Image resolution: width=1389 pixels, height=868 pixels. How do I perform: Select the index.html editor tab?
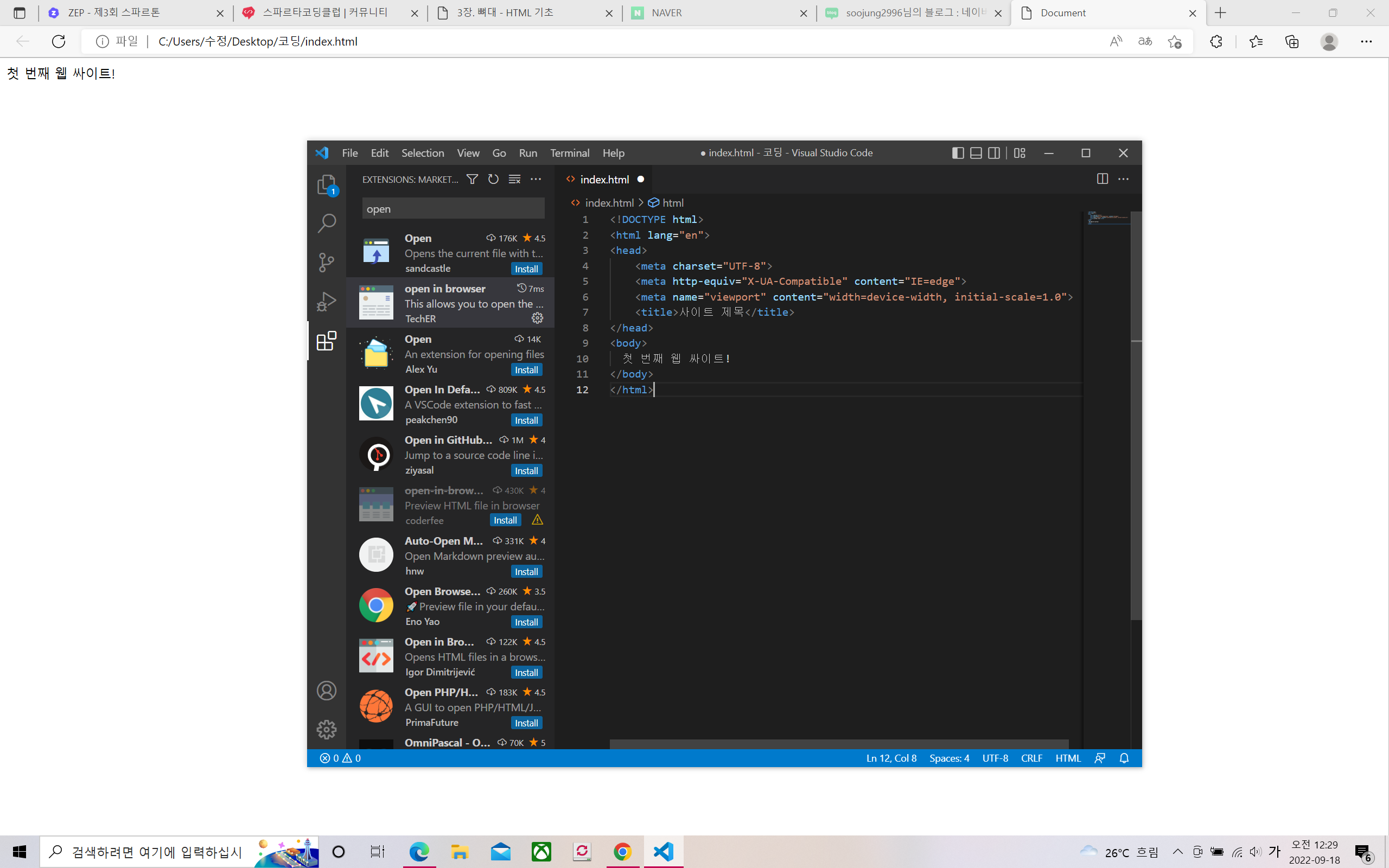(x=604, y=179)
